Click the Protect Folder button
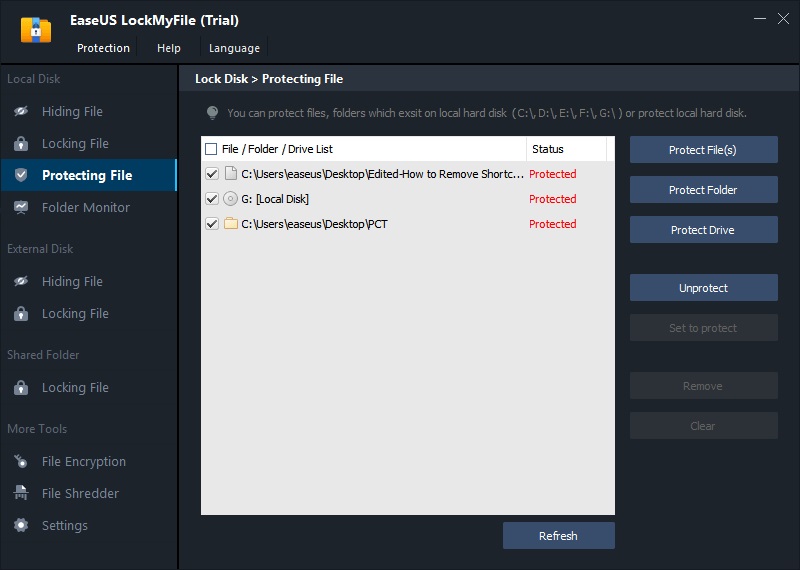This screenshot has width=800, height=570. [x=704, y=190]
